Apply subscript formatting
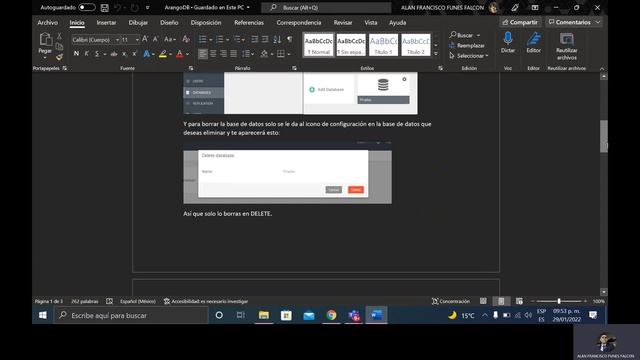 point(124,54)
